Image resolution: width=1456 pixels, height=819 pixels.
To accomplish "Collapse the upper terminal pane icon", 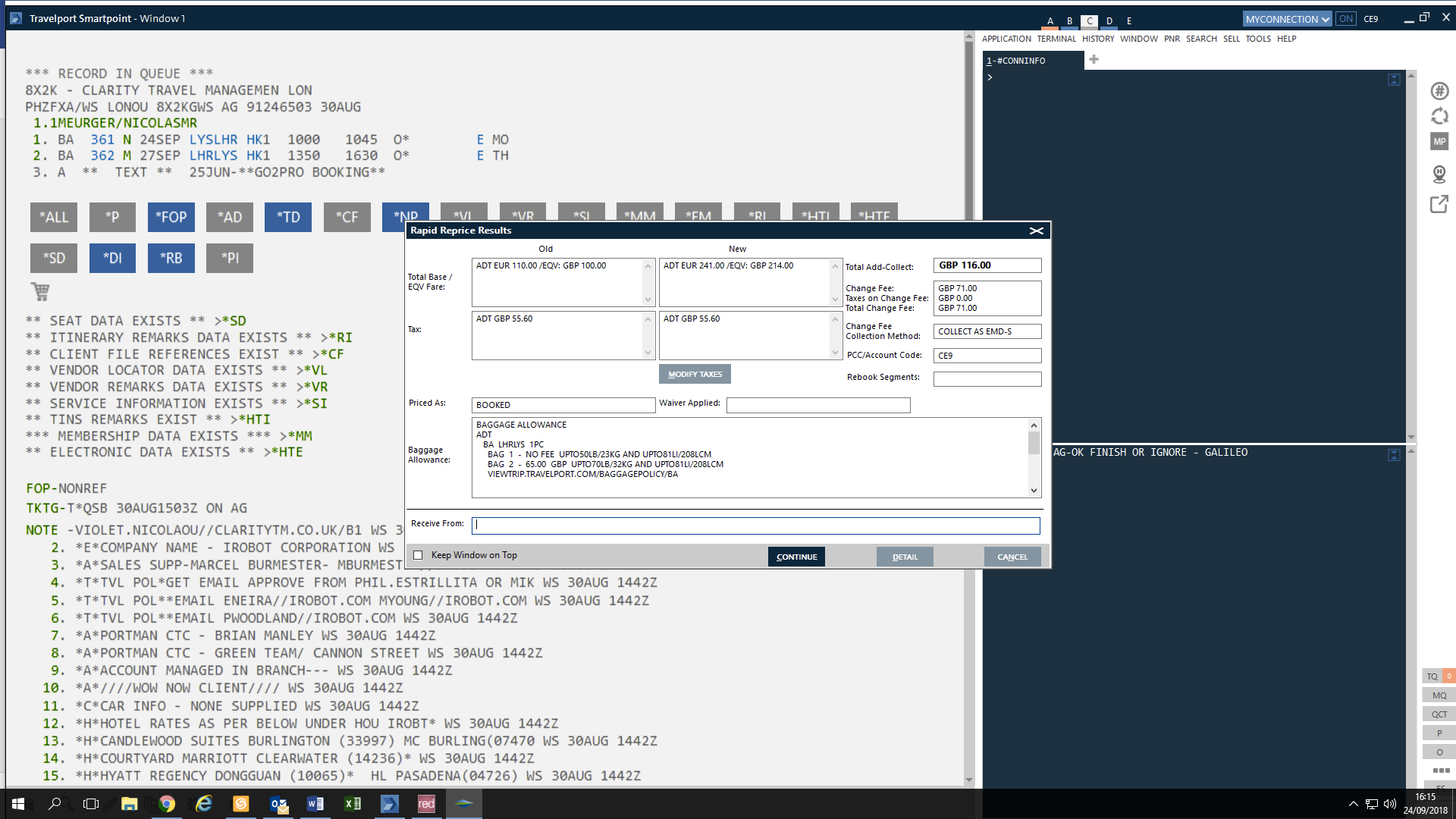I will 1394,80.
